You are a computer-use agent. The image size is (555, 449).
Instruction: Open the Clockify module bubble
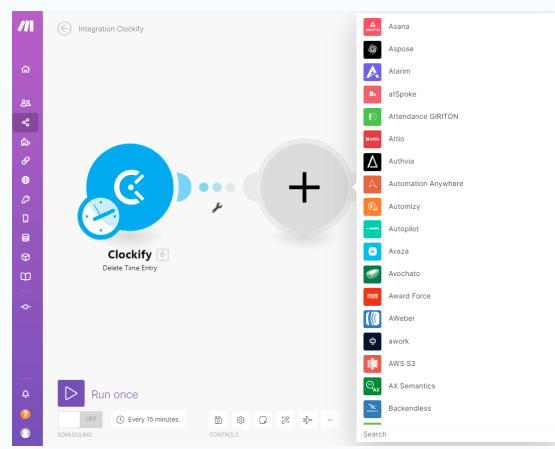point(130,187)
